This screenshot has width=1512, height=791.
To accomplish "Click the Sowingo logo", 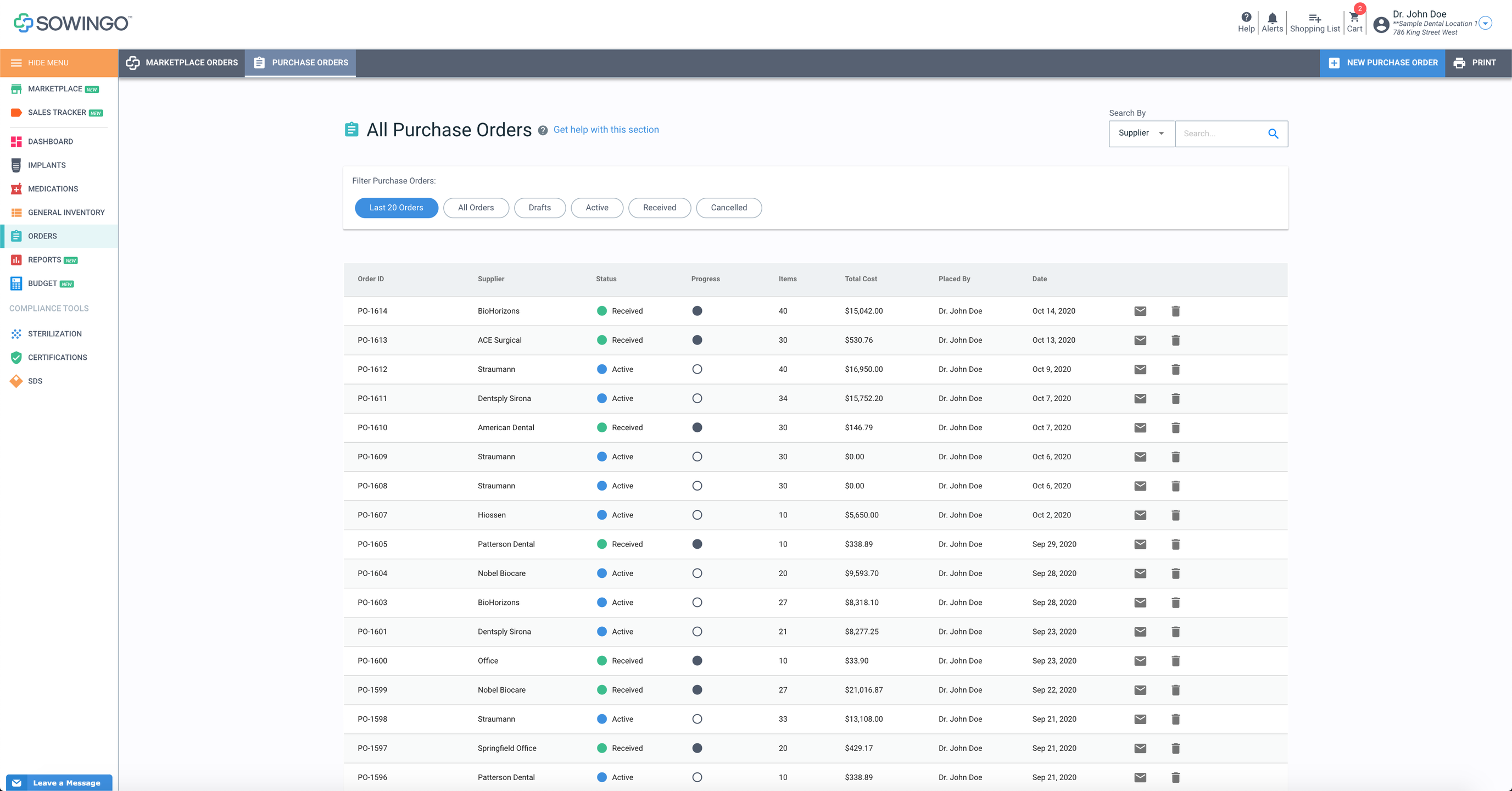I will (73, 23).
